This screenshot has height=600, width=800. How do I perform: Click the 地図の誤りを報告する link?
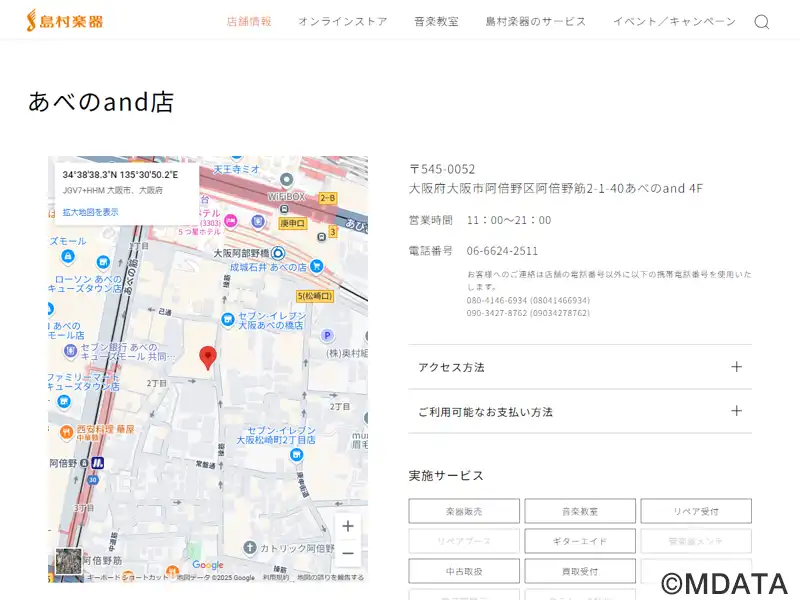click(x=331, y=578)
